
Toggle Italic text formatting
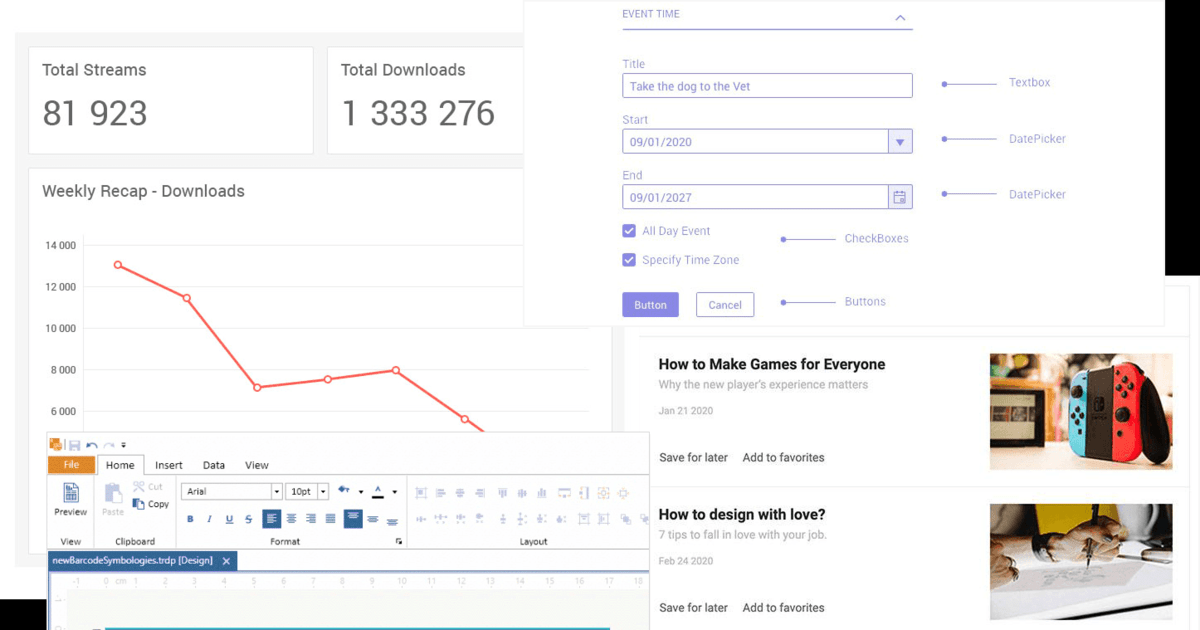coord(209,519)
